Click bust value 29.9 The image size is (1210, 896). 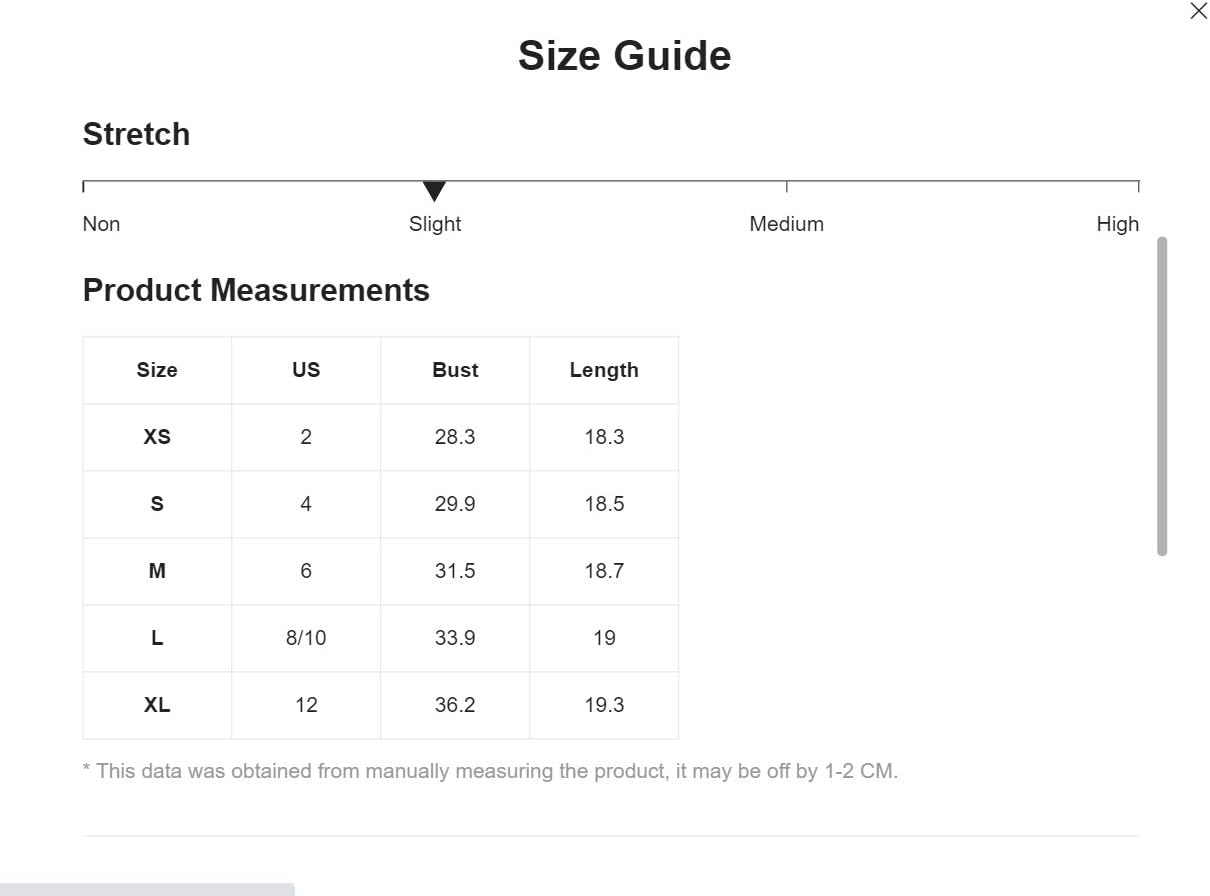pyautogui.click(x=455, y=504)
